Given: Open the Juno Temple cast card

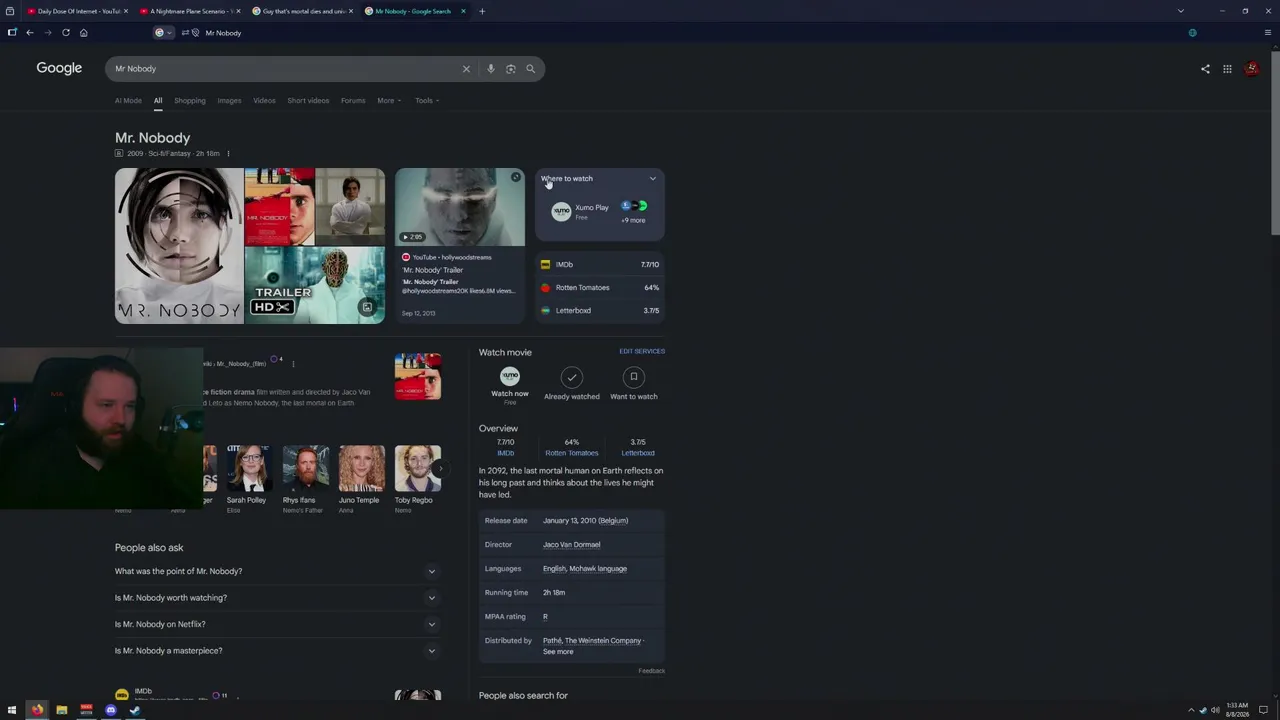Looking at the screenshot, I should tap(360, 480).
